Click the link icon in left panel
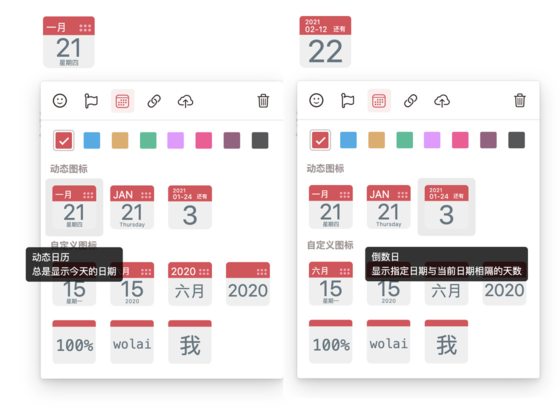This screenshot has width=560, height=410. (x=154, y=101)
